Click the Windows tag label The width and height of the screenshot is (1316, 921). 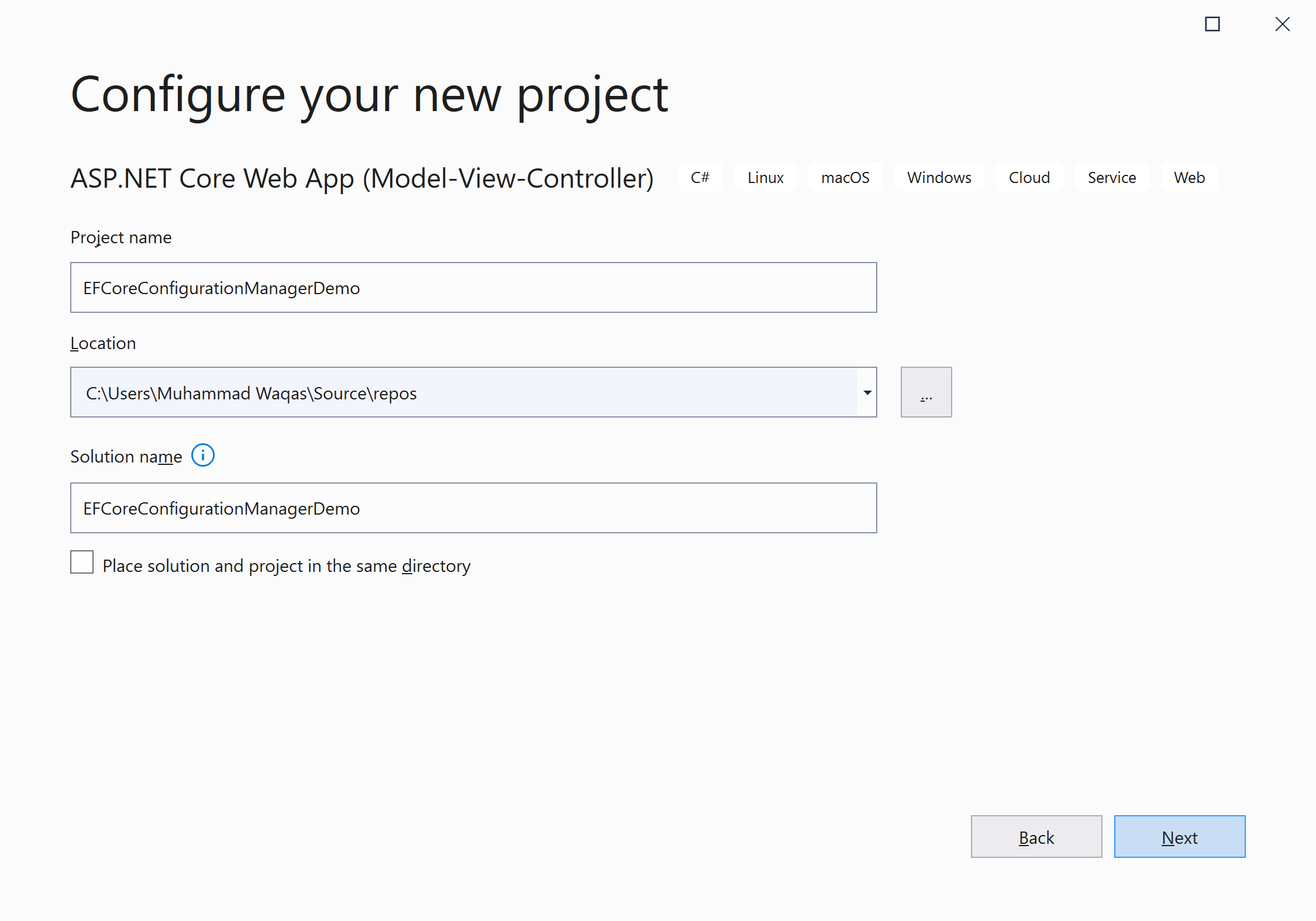click(x=939, y=178)
